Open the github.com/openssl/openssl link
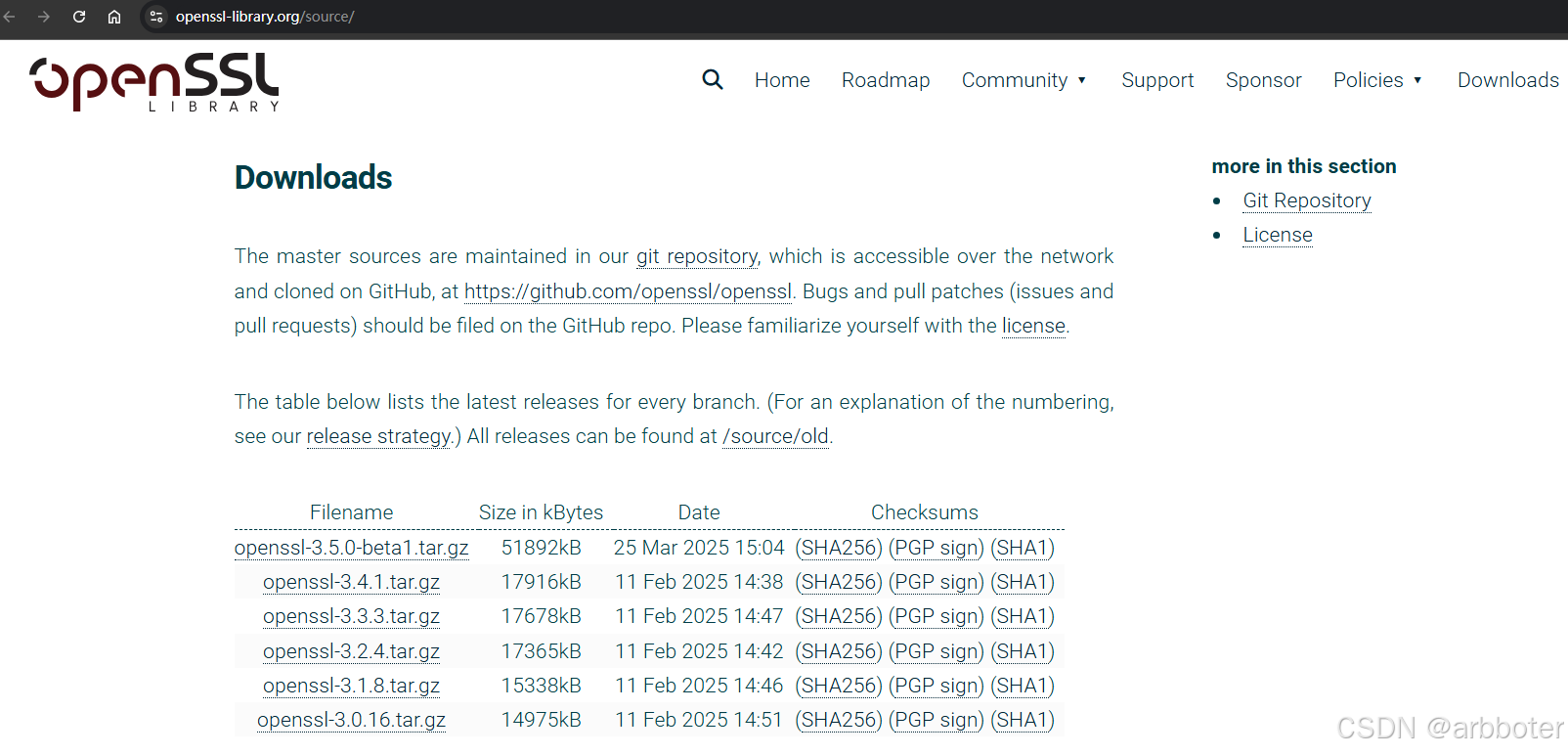 pos(628,291)
